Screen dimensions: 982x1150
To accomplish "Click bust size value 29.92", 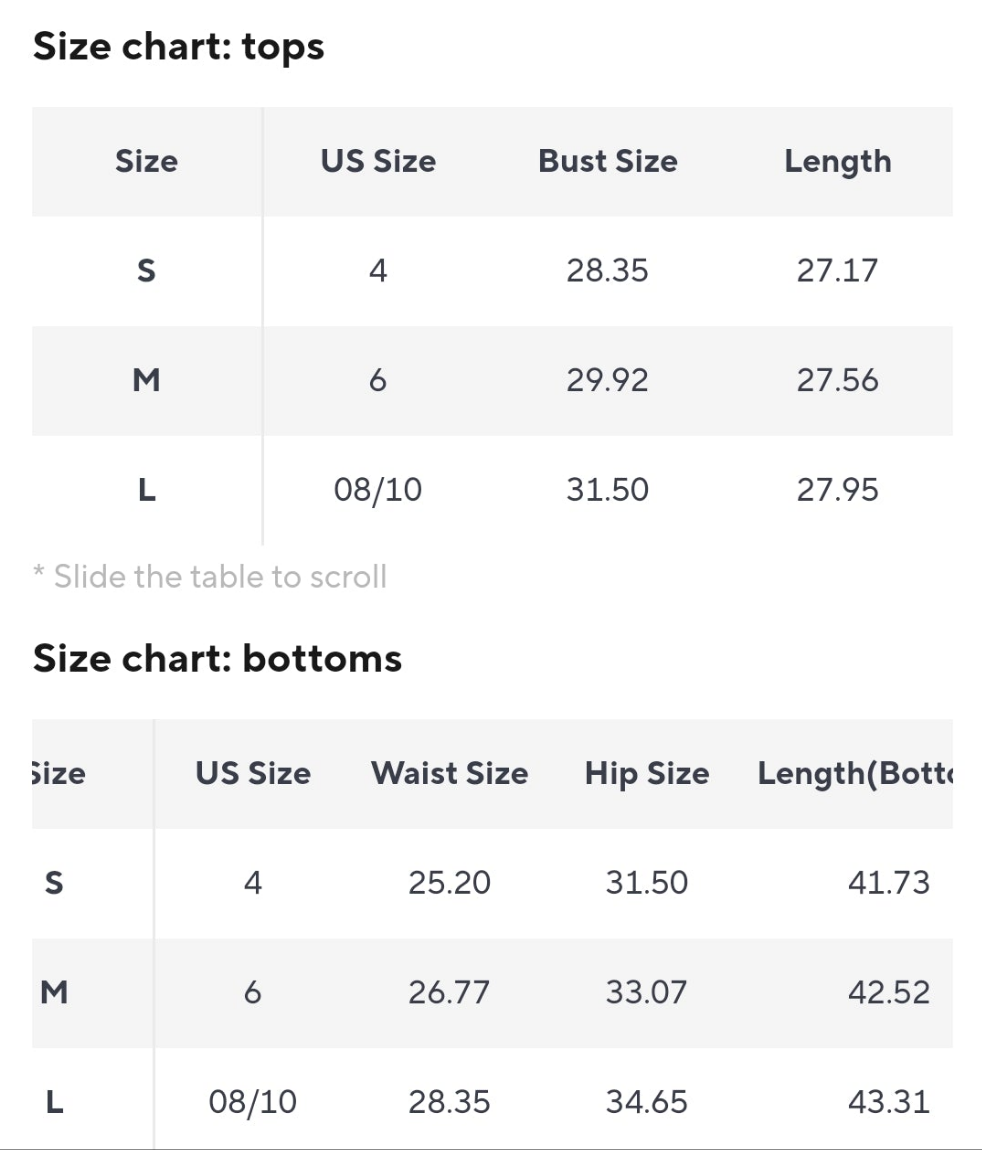I will pyautogui.click(x=607, y=380).
